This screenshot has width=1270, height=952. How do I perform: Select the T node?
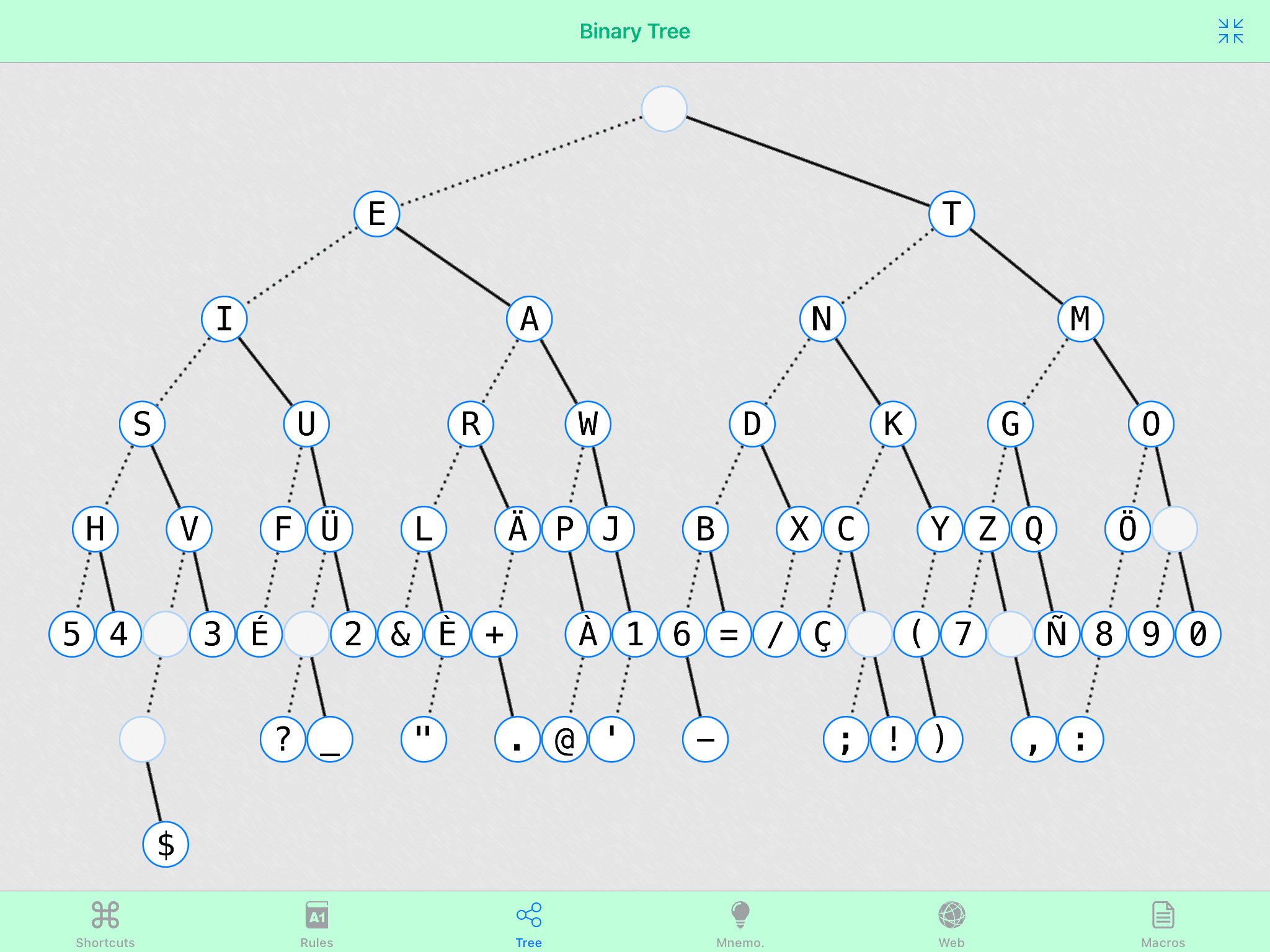click(x=951, y=214)
